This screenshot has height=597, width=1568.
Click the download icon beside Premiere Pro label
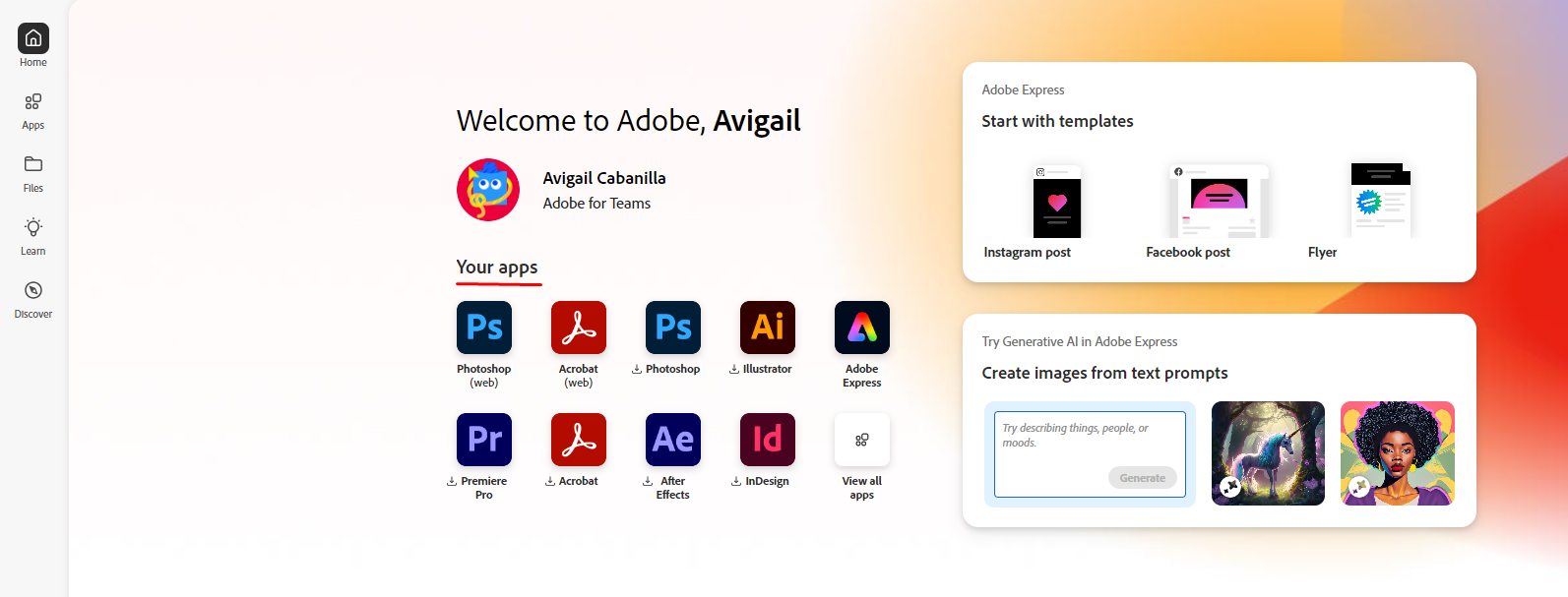click(452, 482)
